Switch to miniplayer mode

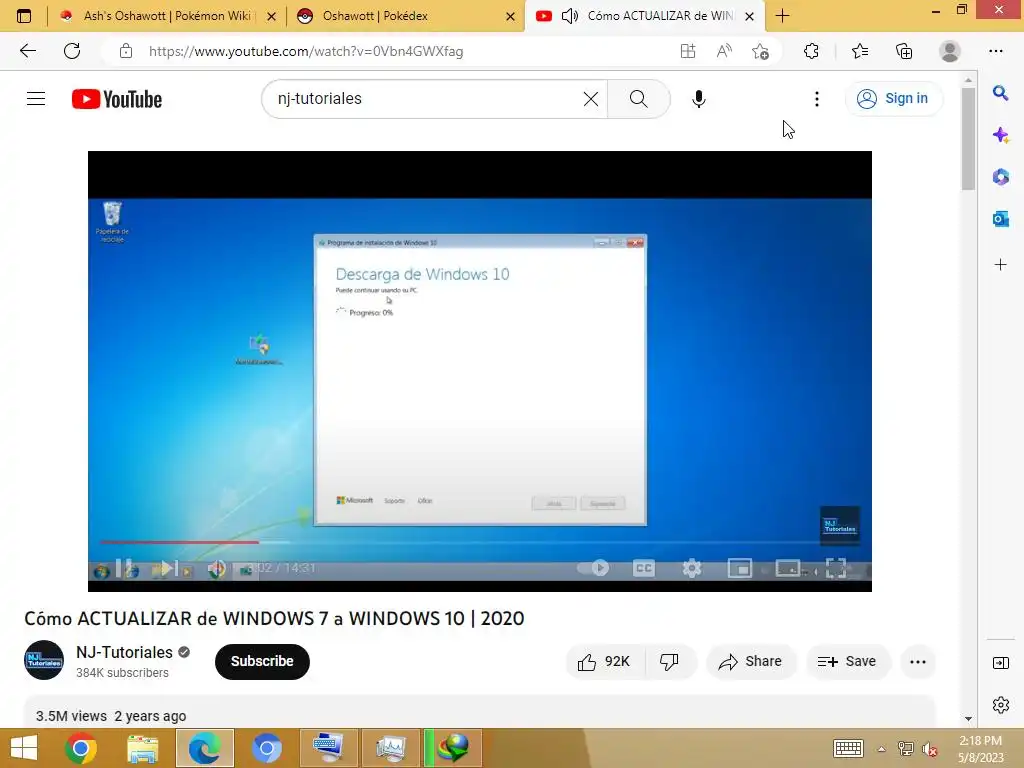pos(739,568)
